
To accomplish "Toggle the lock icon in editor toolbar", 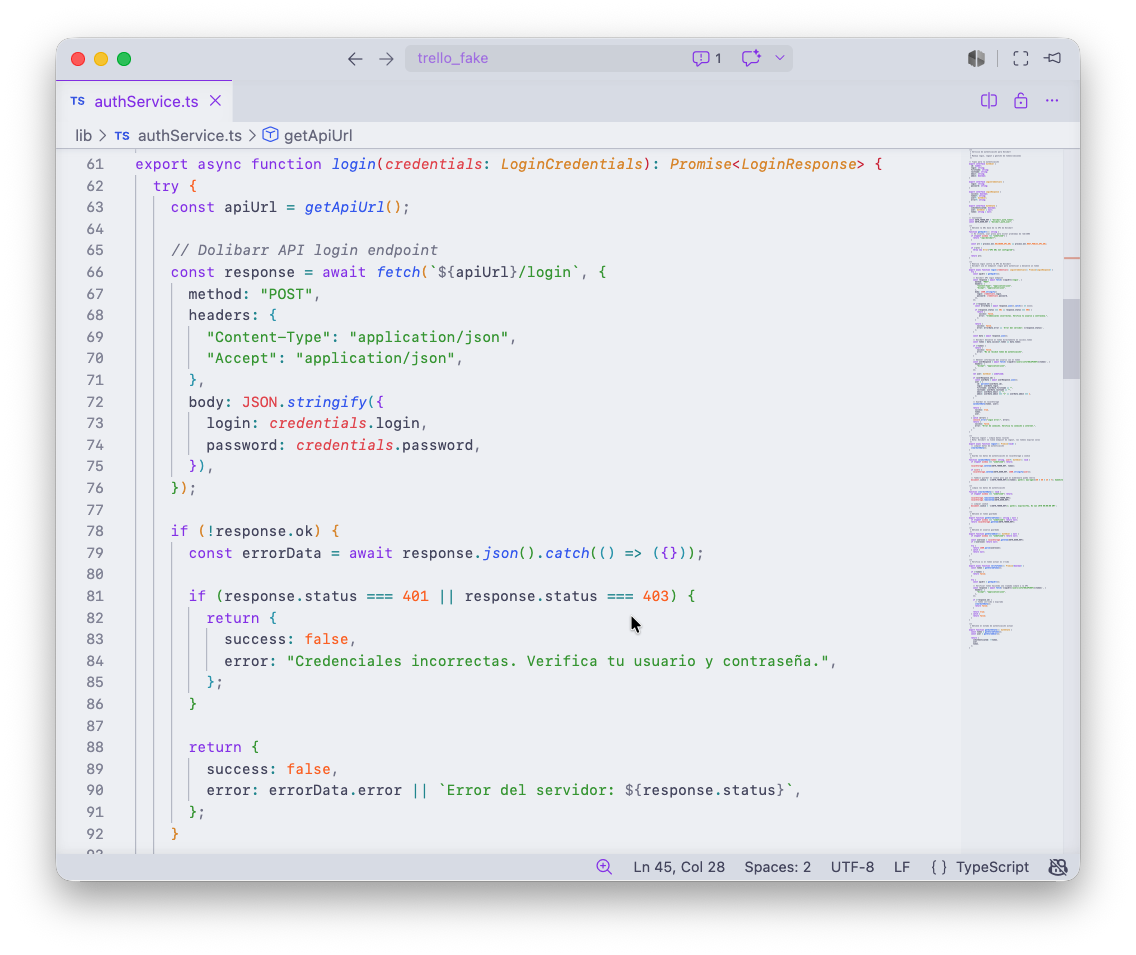I will pos(1020,101).
